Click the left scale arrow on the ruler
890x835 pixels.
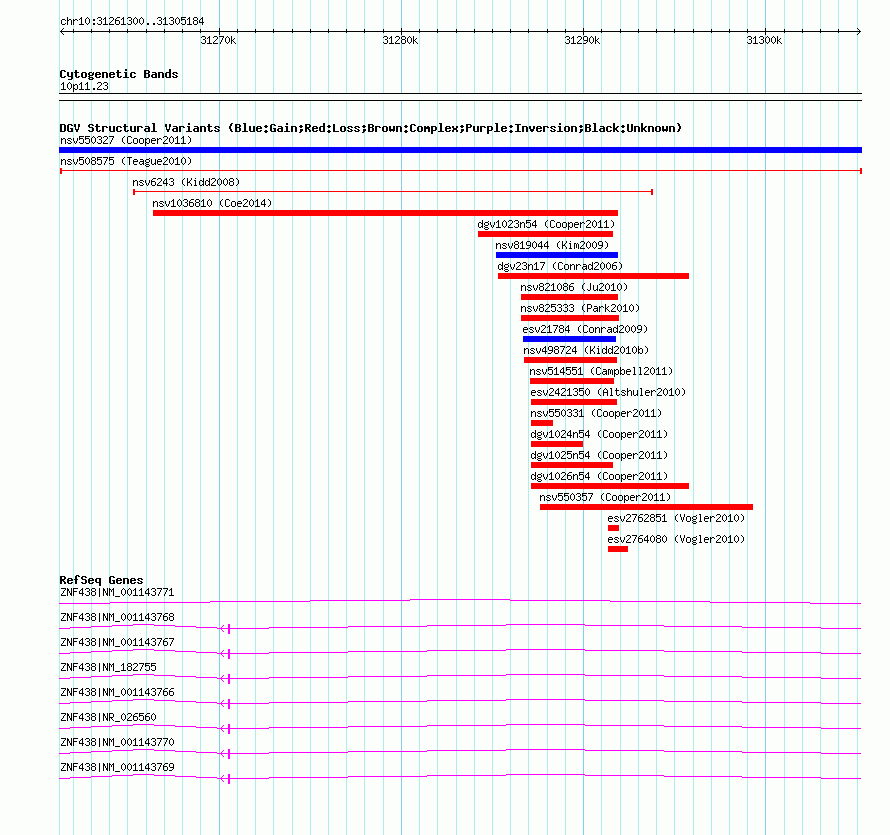pos(62,32)
